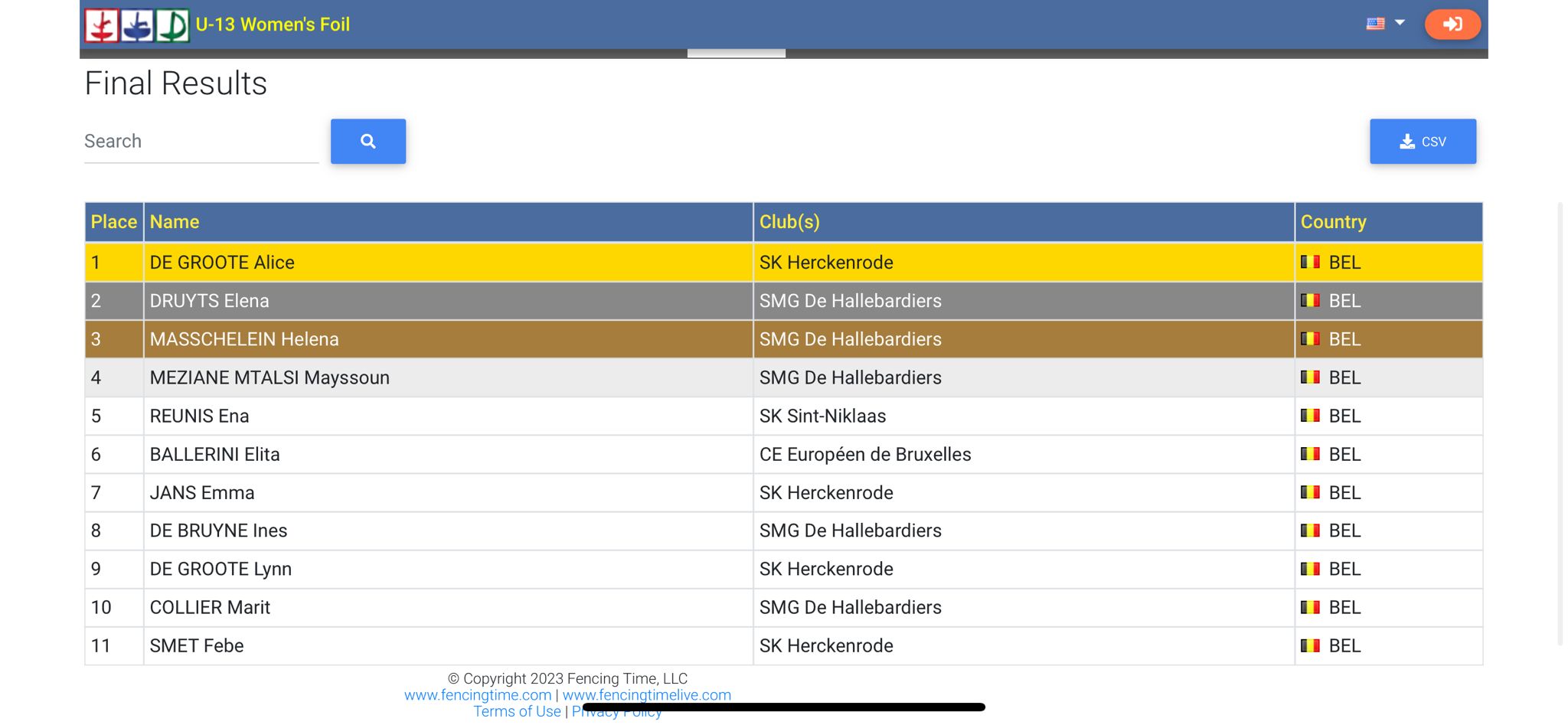Screen dimensions: 1568x725
Task: Click the orange login button icon
Action: (x=1452, y=24)
